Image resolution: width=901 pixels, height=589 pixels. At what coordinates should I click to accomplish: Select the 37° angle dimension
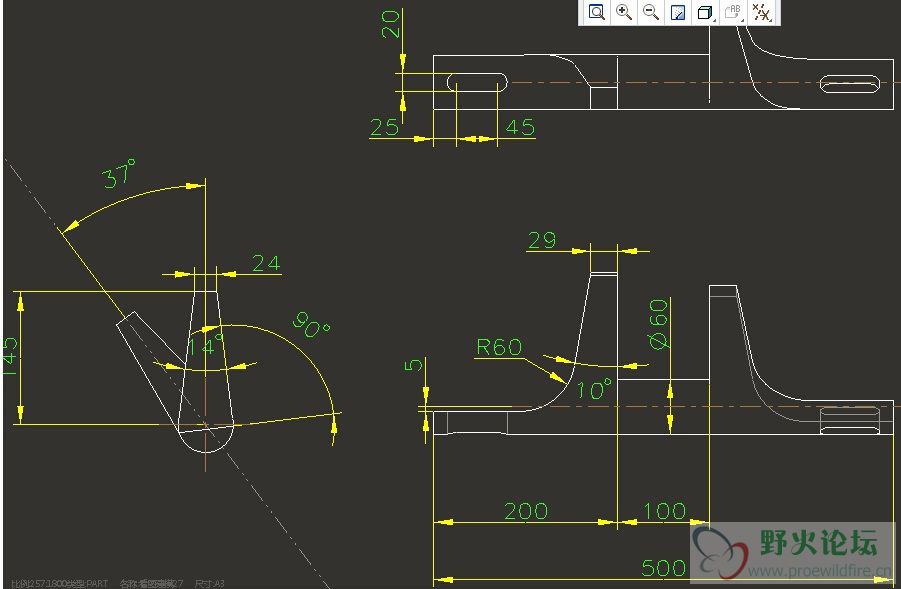coord(119,174)
